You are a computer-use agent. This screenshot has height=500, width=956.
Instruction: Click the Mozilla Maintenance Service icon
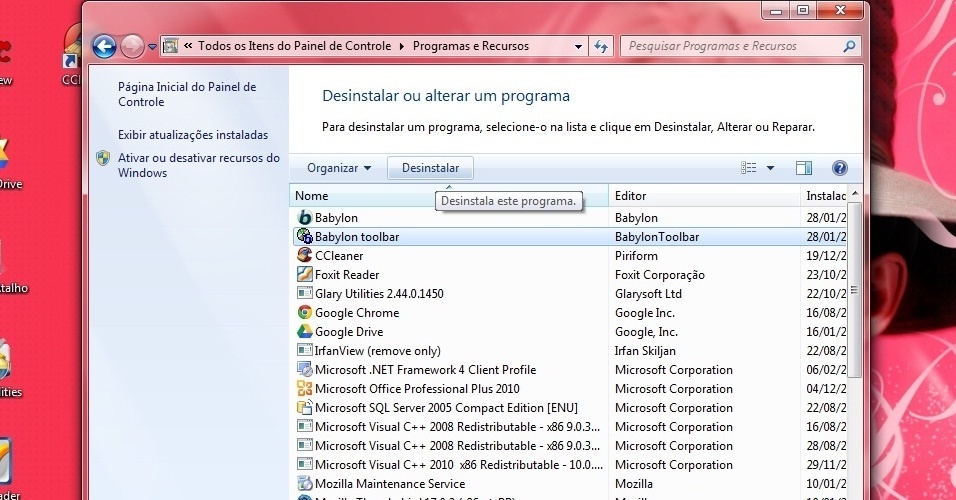click(x=304, y=484)
